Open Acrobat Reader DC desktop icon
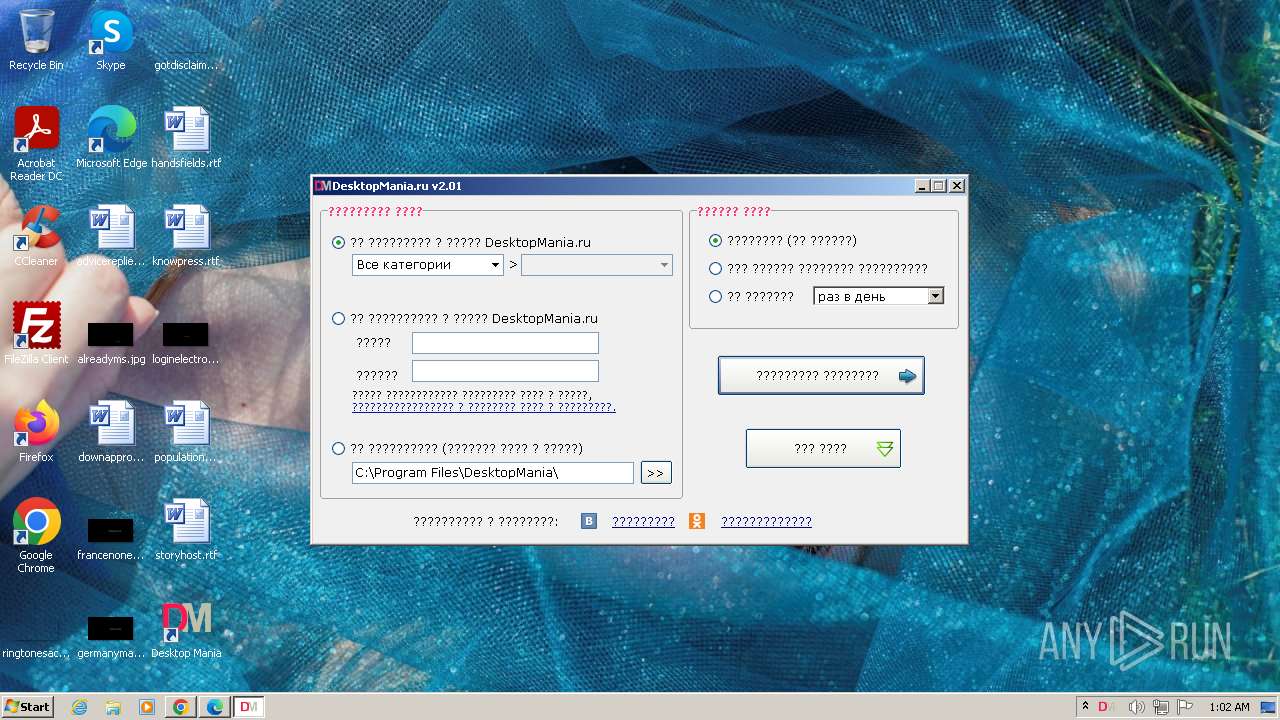 (36, 144)
